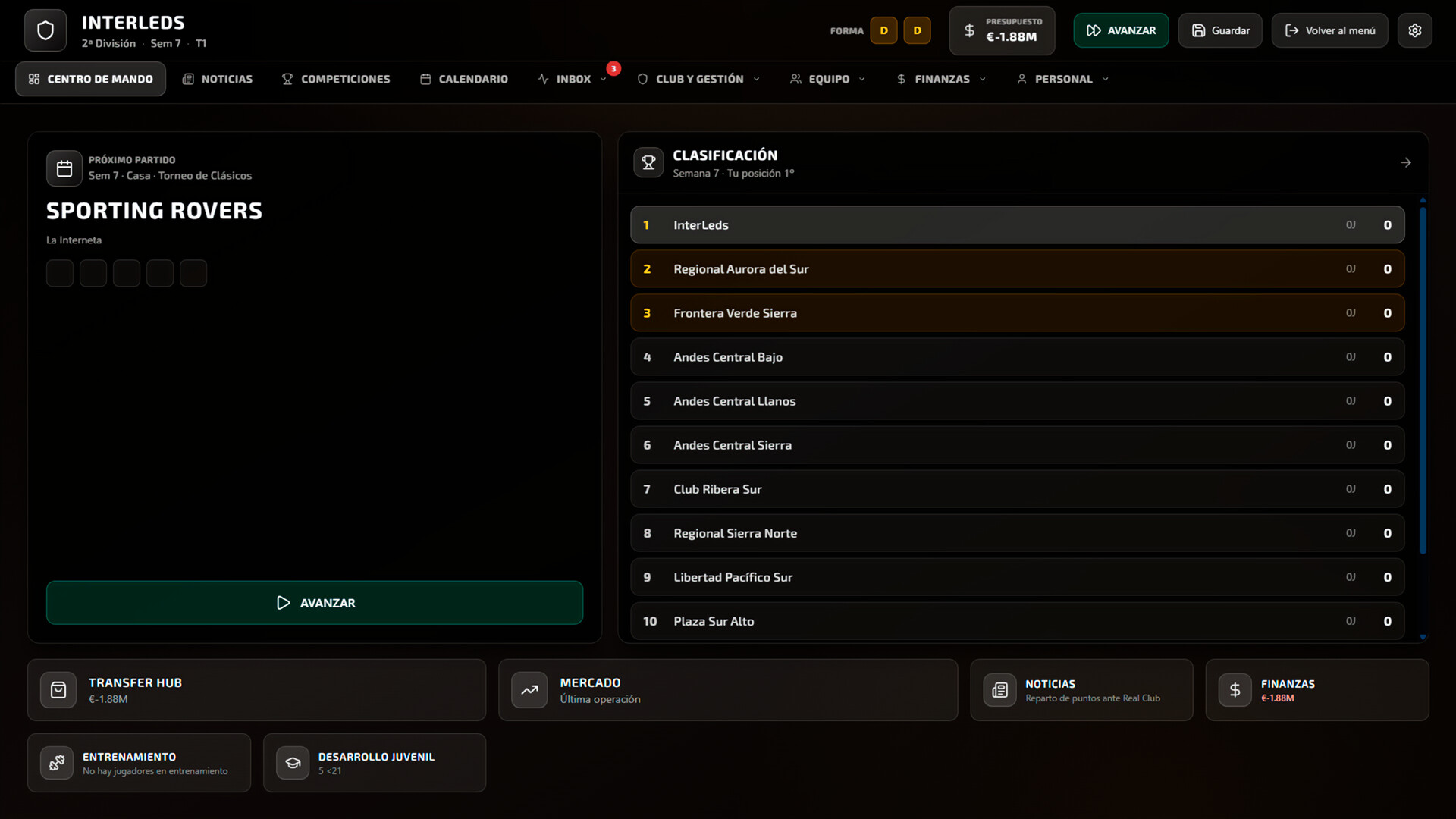This screenshot has height=819, width=1456.
Task: Click the Noticias newspaper icon card
Action: [x=999, y=690]
